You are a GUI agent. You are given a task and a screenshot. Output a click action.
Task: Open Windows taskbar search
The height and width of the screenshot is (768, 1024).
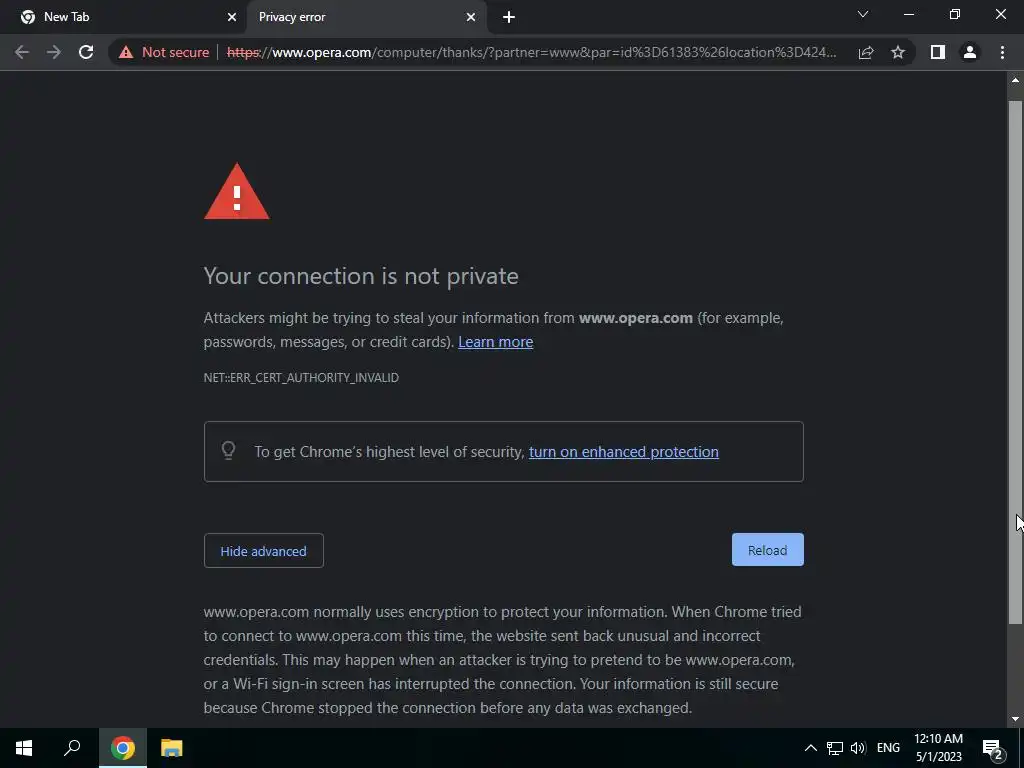tap(72, 748)
